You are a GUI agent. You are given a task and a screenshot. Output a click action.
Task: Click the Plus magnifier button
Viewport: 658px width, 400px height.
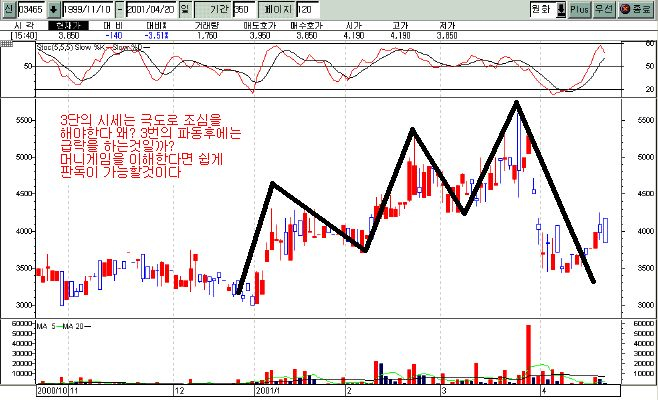[580, 8]
